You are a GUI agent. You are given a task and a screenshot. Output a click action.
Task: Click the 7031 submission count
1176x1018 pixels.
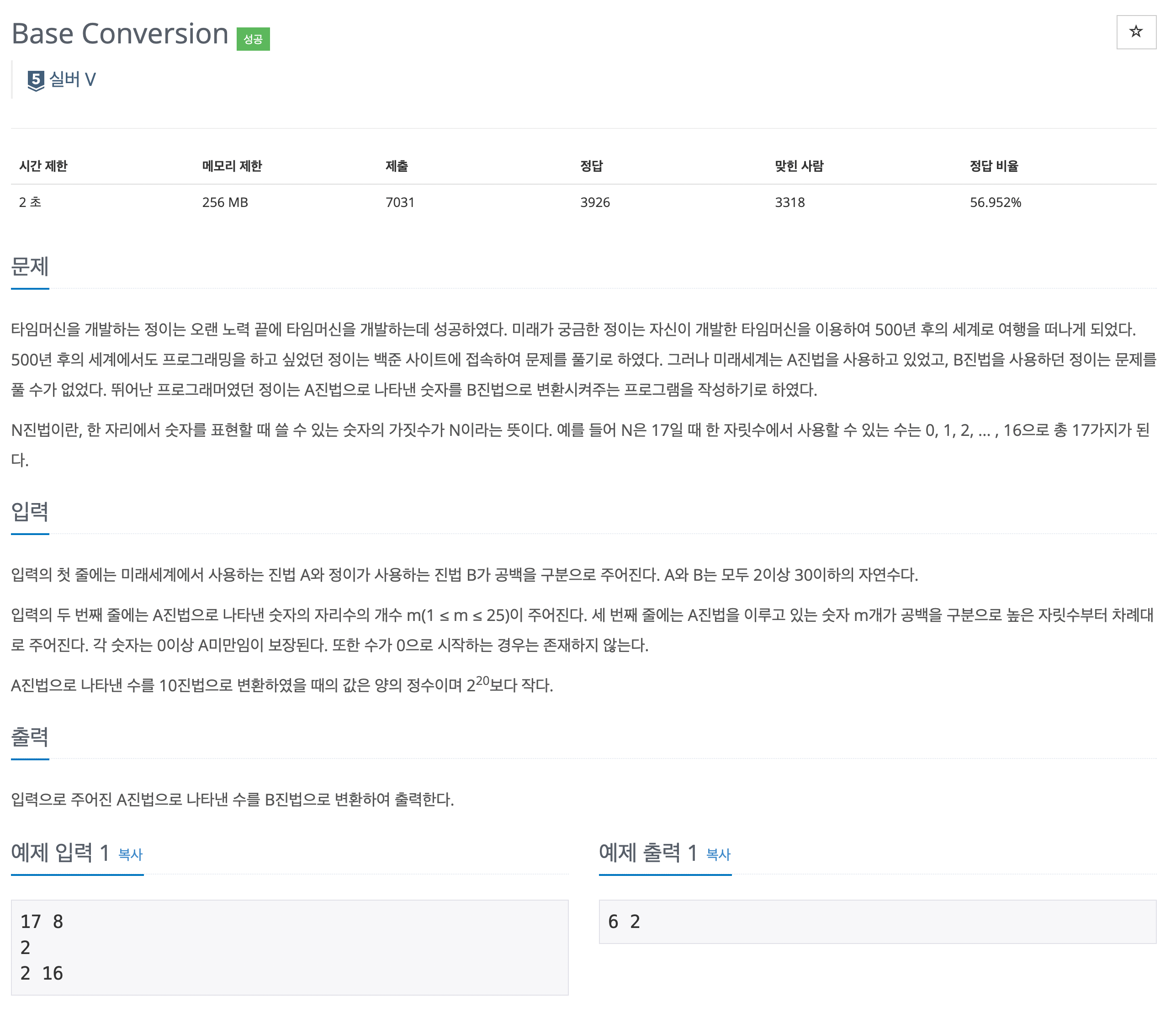(400, 202)
